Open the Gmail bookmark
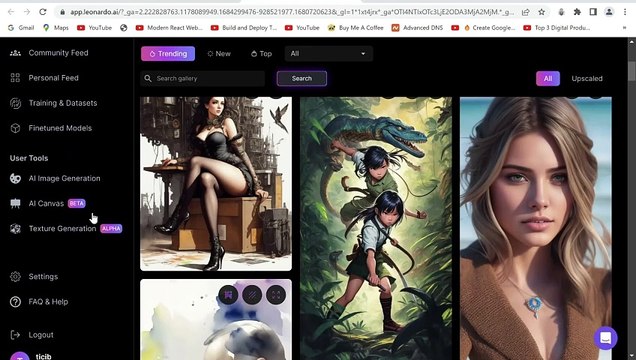636x360 pixels. pos(21,28)
